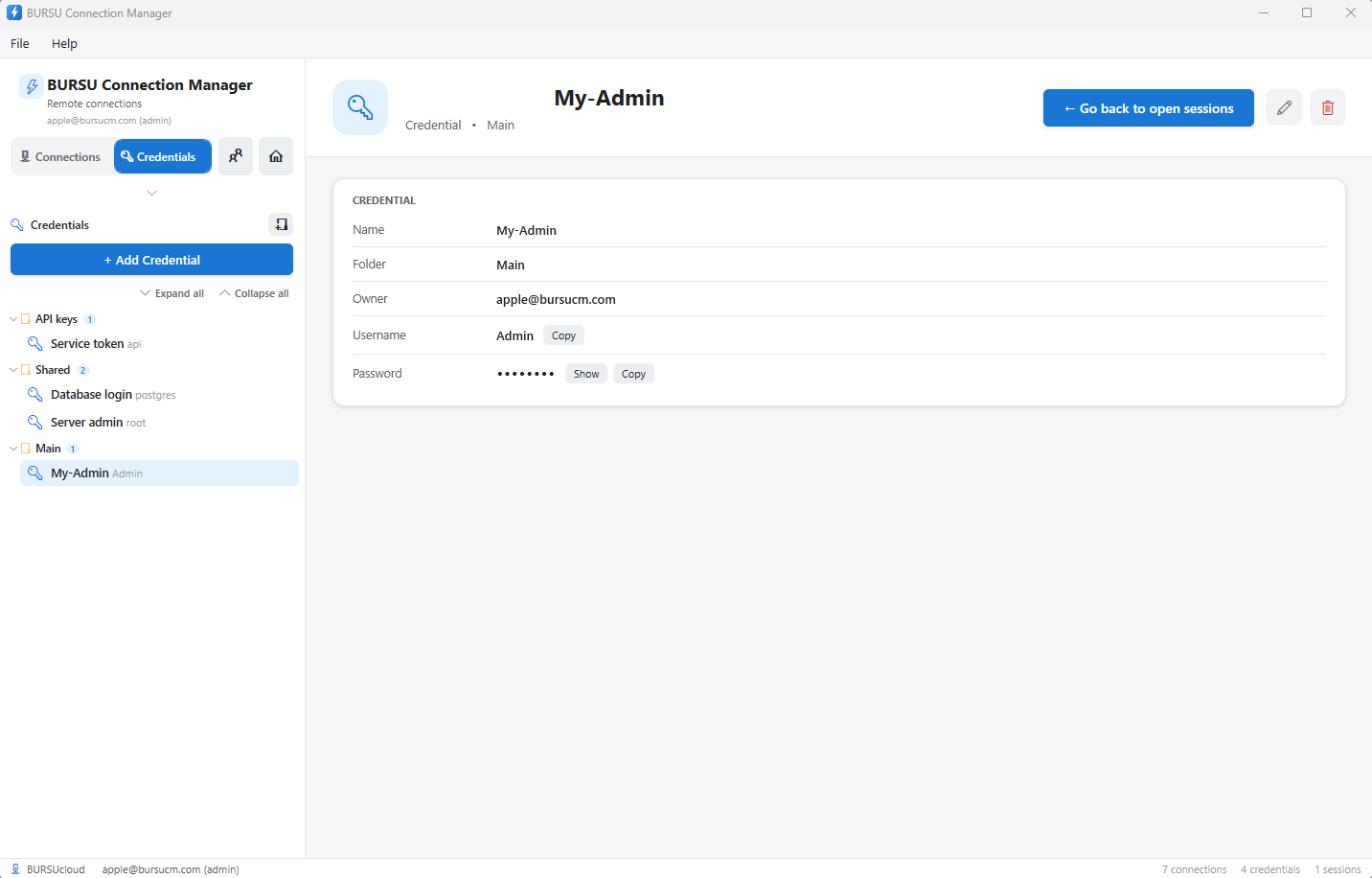Select the Database login credential
1372x878 pixels.
click(x=159, y=394)
